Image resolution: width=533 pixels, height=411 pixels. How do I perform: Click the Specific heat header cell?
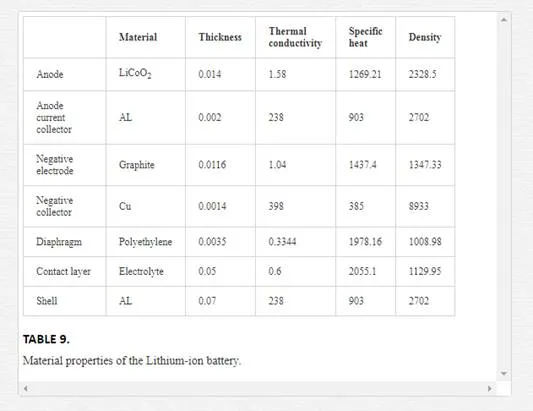click(x=365, y=37)
